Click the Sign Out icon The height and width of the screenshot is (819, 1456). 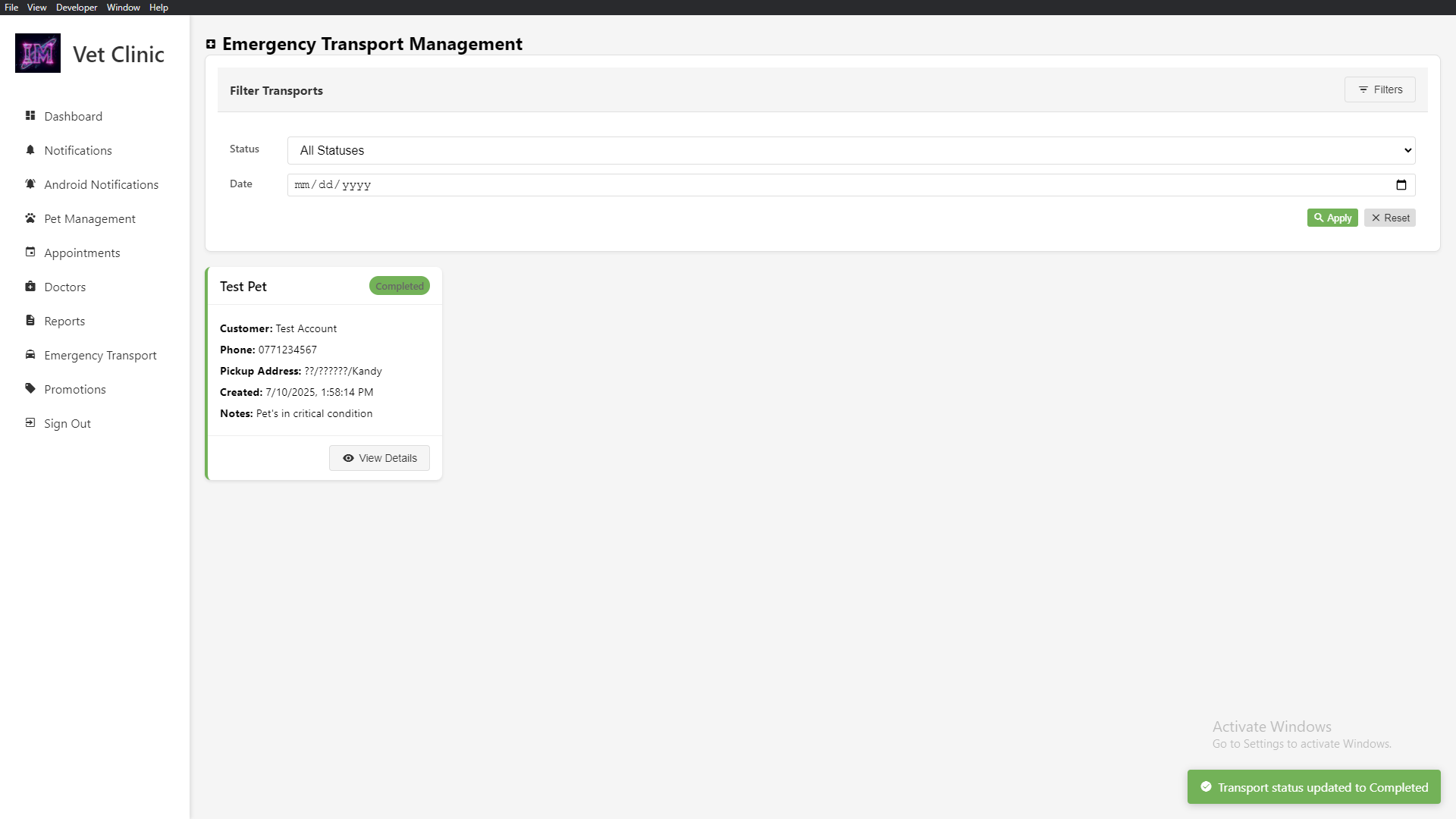point(30,422)
